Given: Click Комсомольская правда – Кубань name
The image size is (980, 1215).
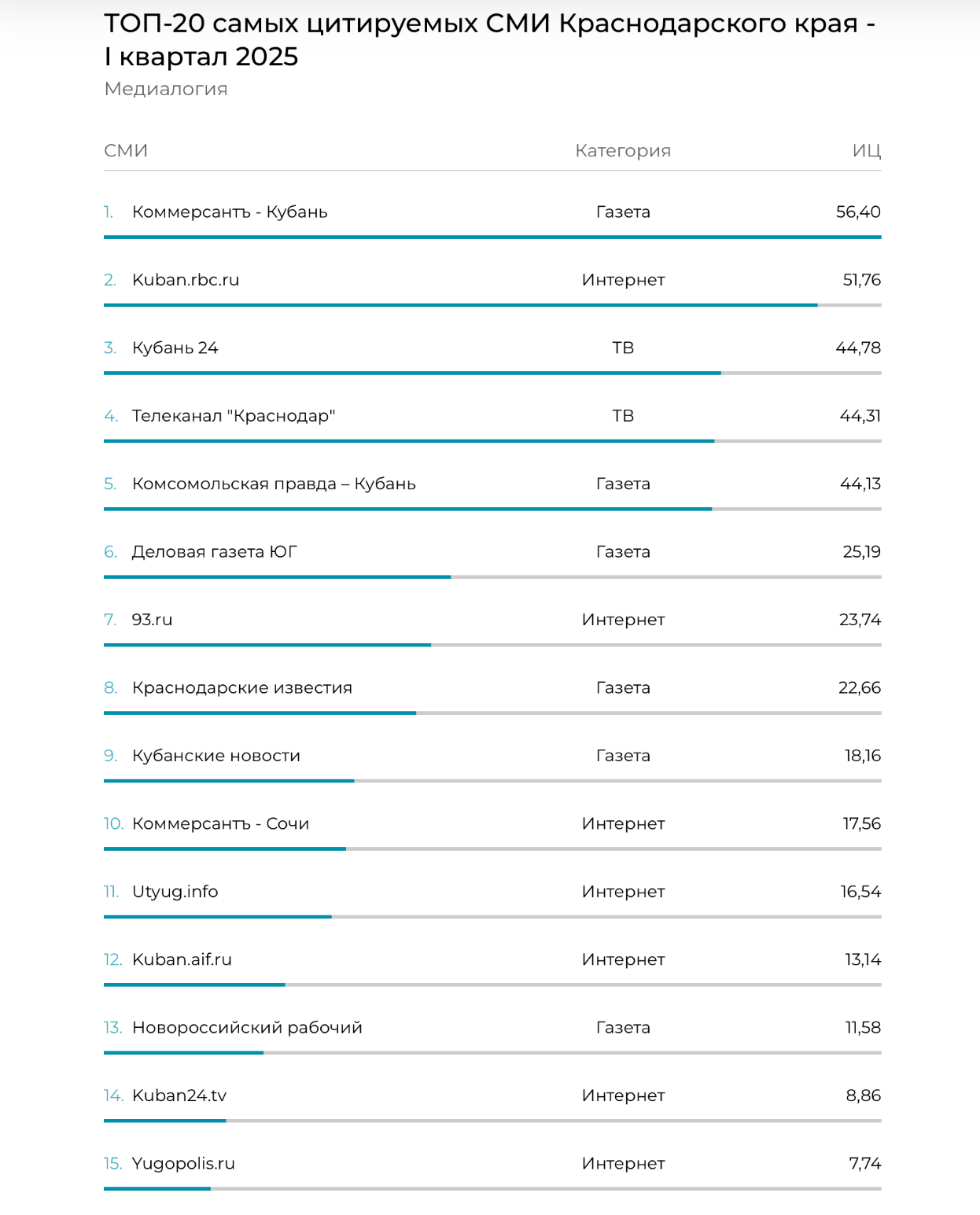Looking at the screenshot, I should click(x=274, y=484).
